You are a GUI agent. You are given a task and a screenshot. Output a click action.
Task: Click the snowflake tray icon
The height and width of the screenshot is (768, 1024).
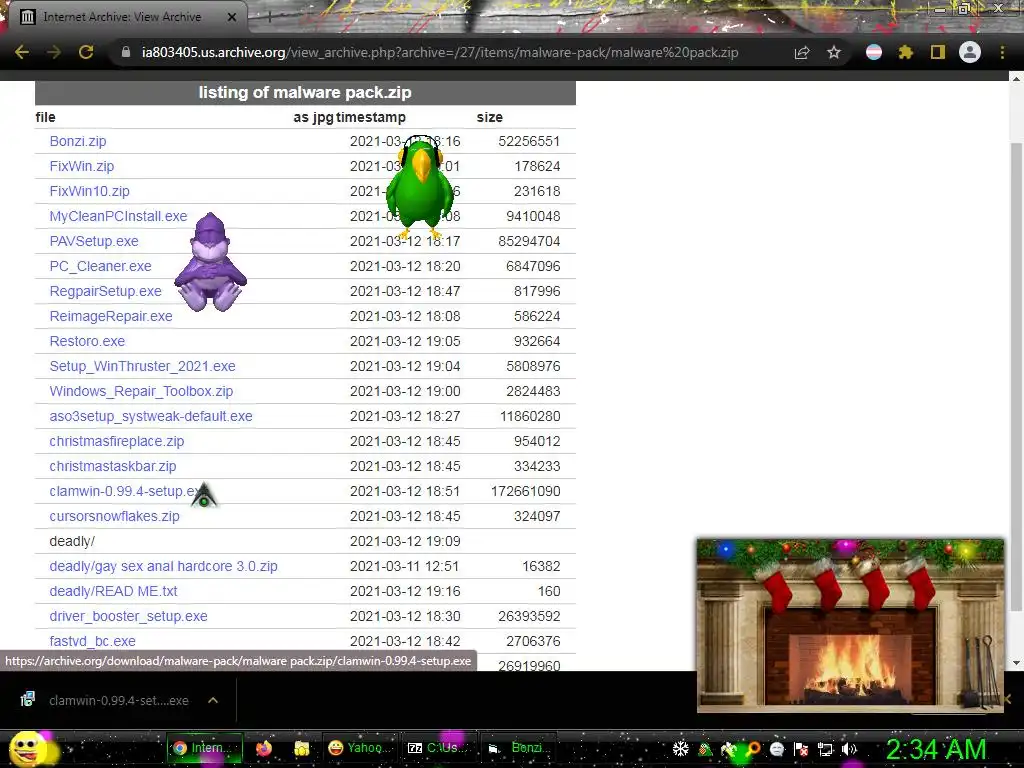680,749
